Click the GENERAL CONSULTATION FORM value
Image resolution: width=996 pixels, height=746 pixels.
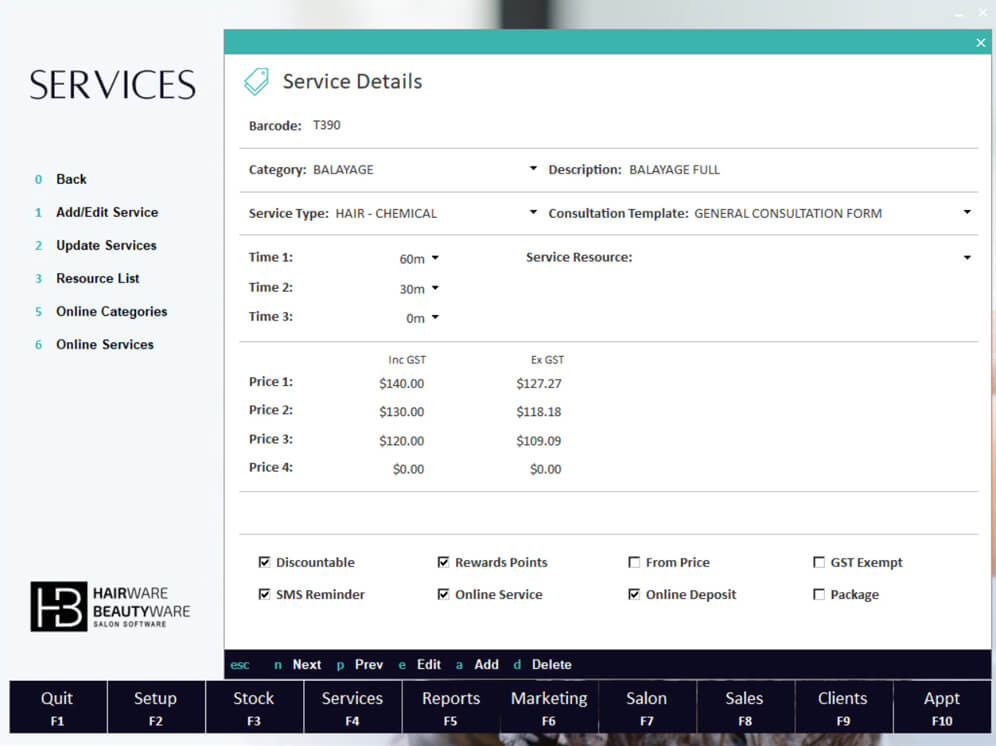tap(788, 214)
